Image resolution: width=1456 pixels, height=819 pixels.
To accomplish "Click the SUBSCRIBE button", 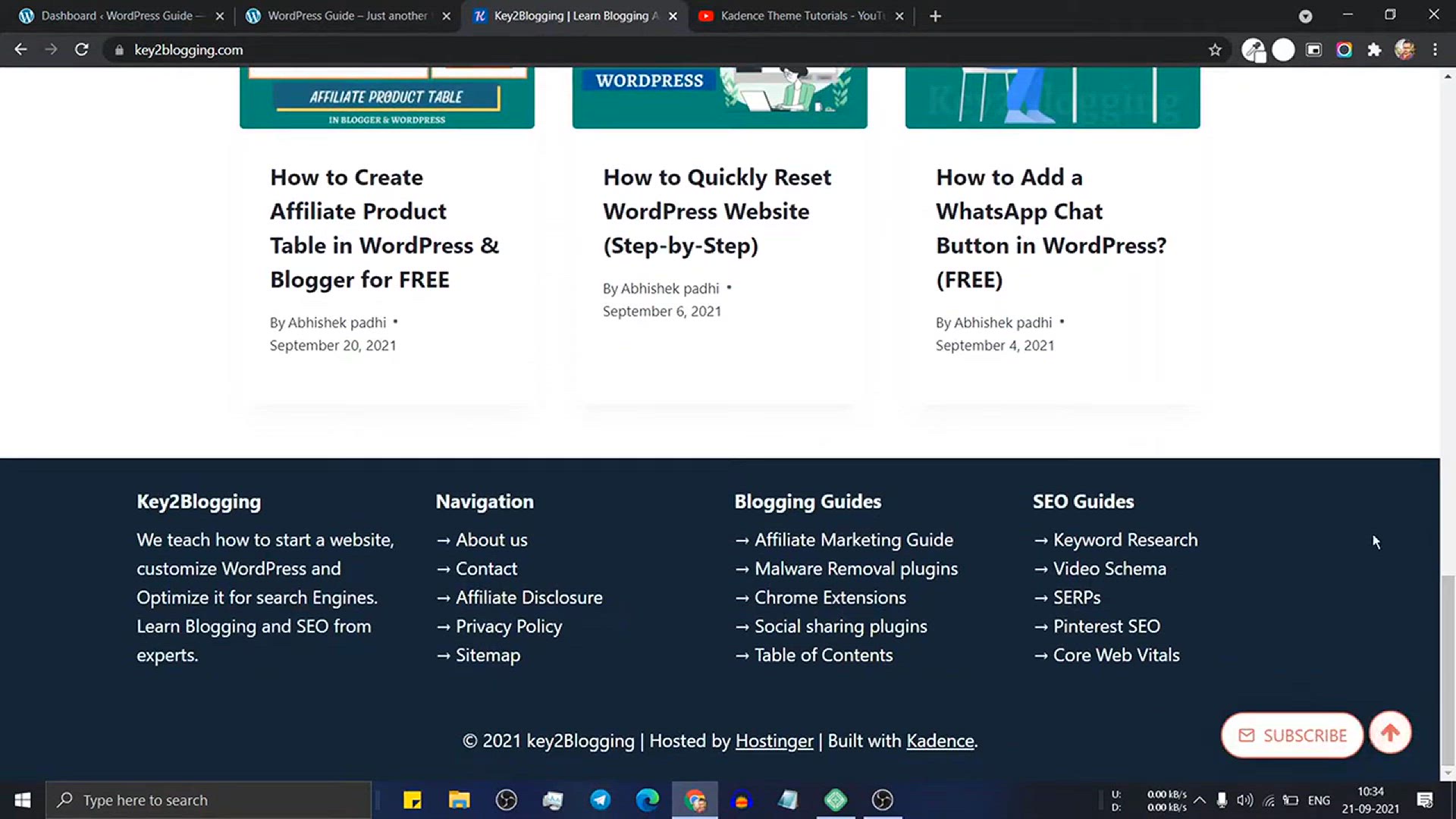I will coord(1292,736).
